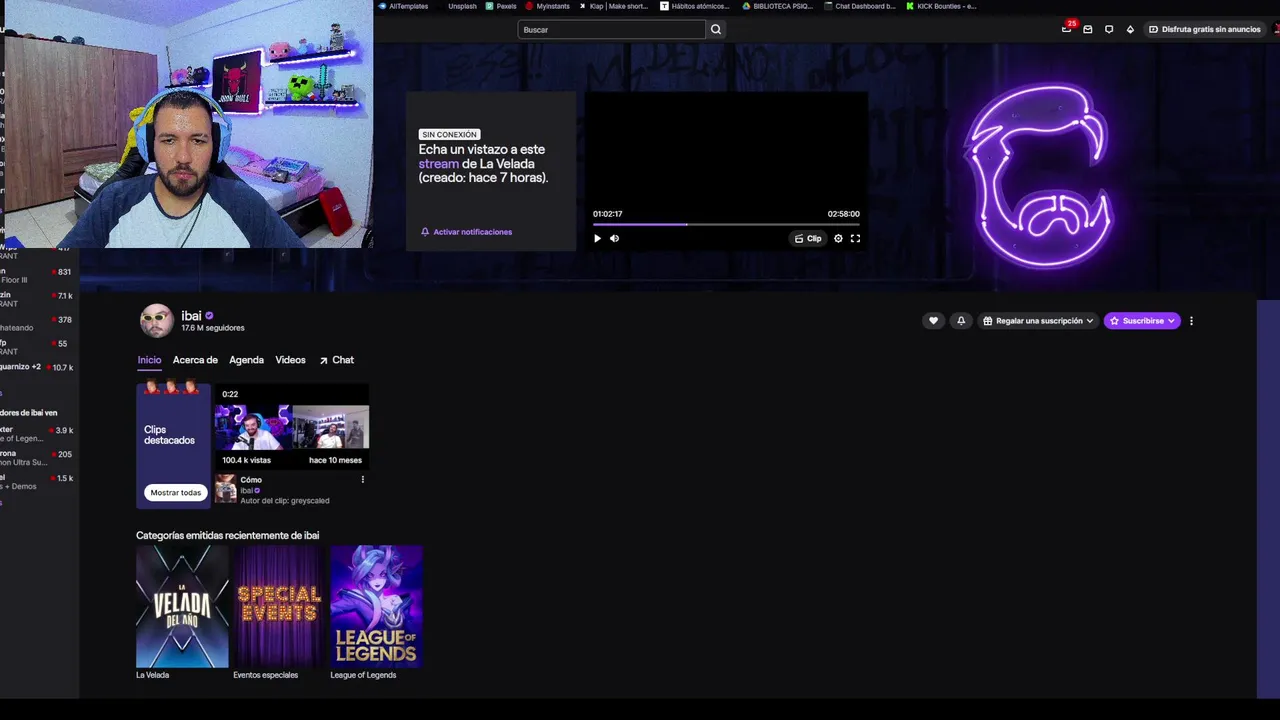1280x720 pixels.
Task: Select sidebar channel with 205 viewers
Action: coord(37,458)
